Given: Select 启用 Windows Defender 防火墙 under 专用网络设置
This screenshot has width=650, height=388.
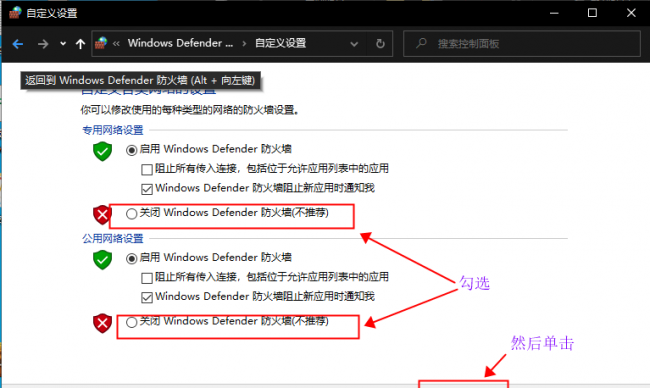Looking at the screenshot, I should 131,150.
